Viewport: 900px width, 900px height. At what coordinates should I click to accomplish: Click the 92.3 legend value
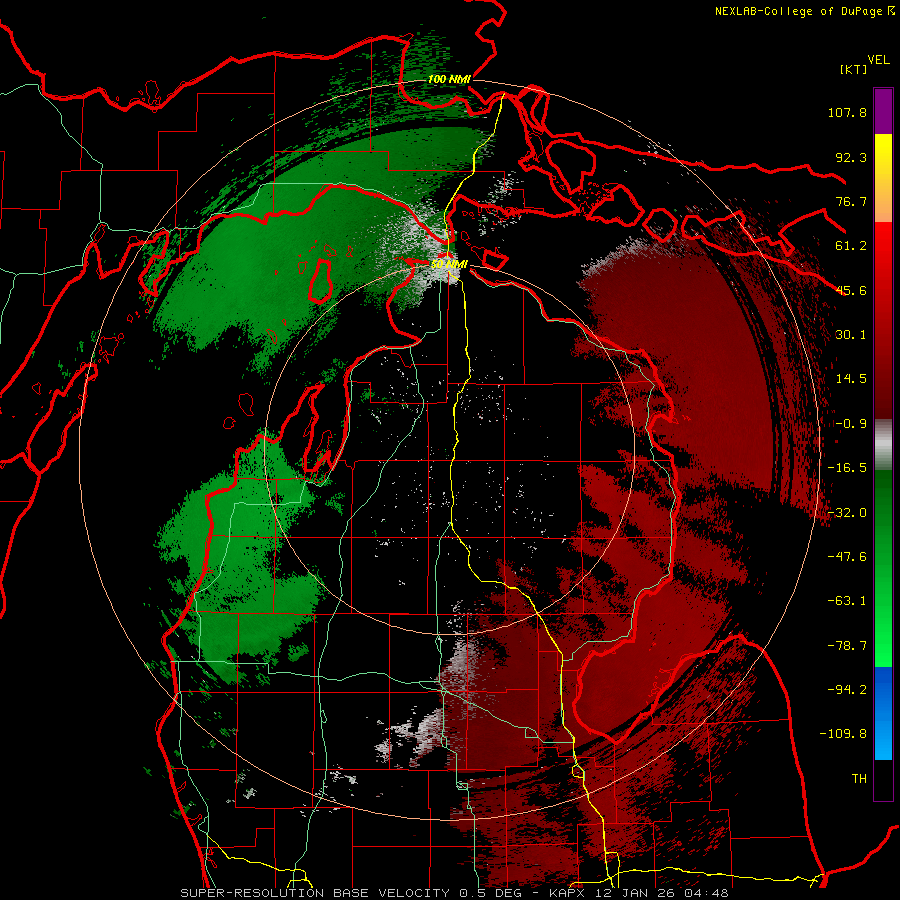851,157
